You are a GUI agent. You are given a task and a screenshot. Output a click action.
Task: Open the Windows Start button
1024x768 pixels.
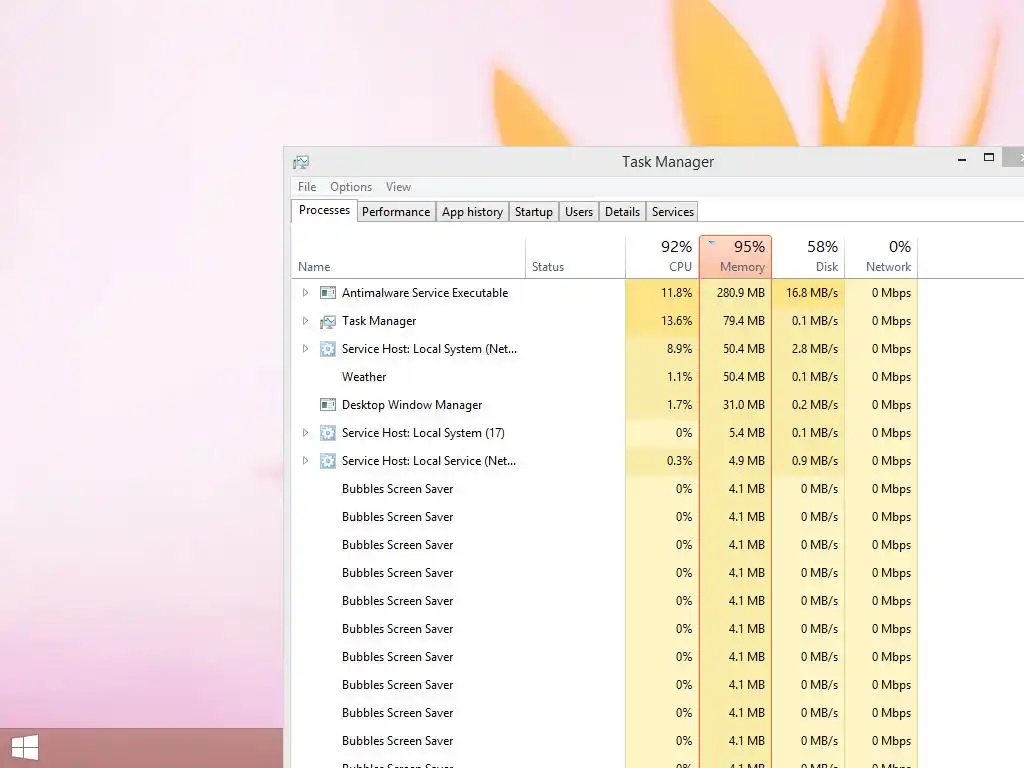point(25,748)
